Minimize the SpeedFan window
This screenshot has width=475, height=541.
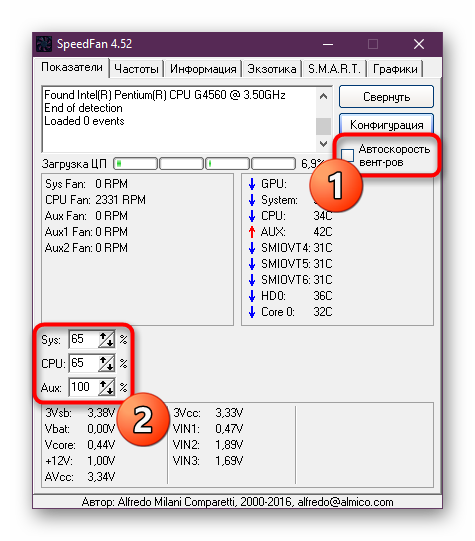(x=328, y=44)
